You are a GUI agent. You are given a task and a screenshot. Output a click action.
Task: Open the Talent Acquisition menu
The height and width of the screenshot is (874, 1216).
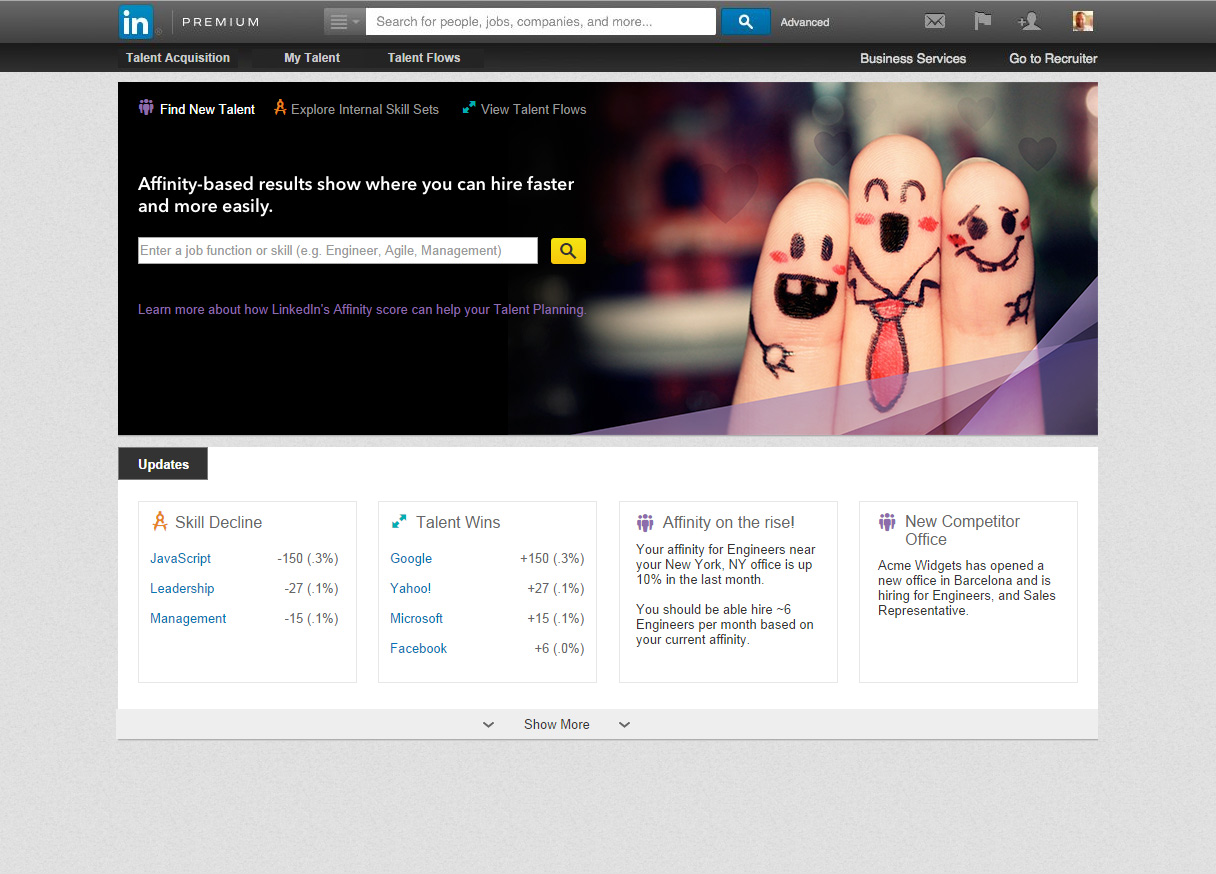[178, 58]
